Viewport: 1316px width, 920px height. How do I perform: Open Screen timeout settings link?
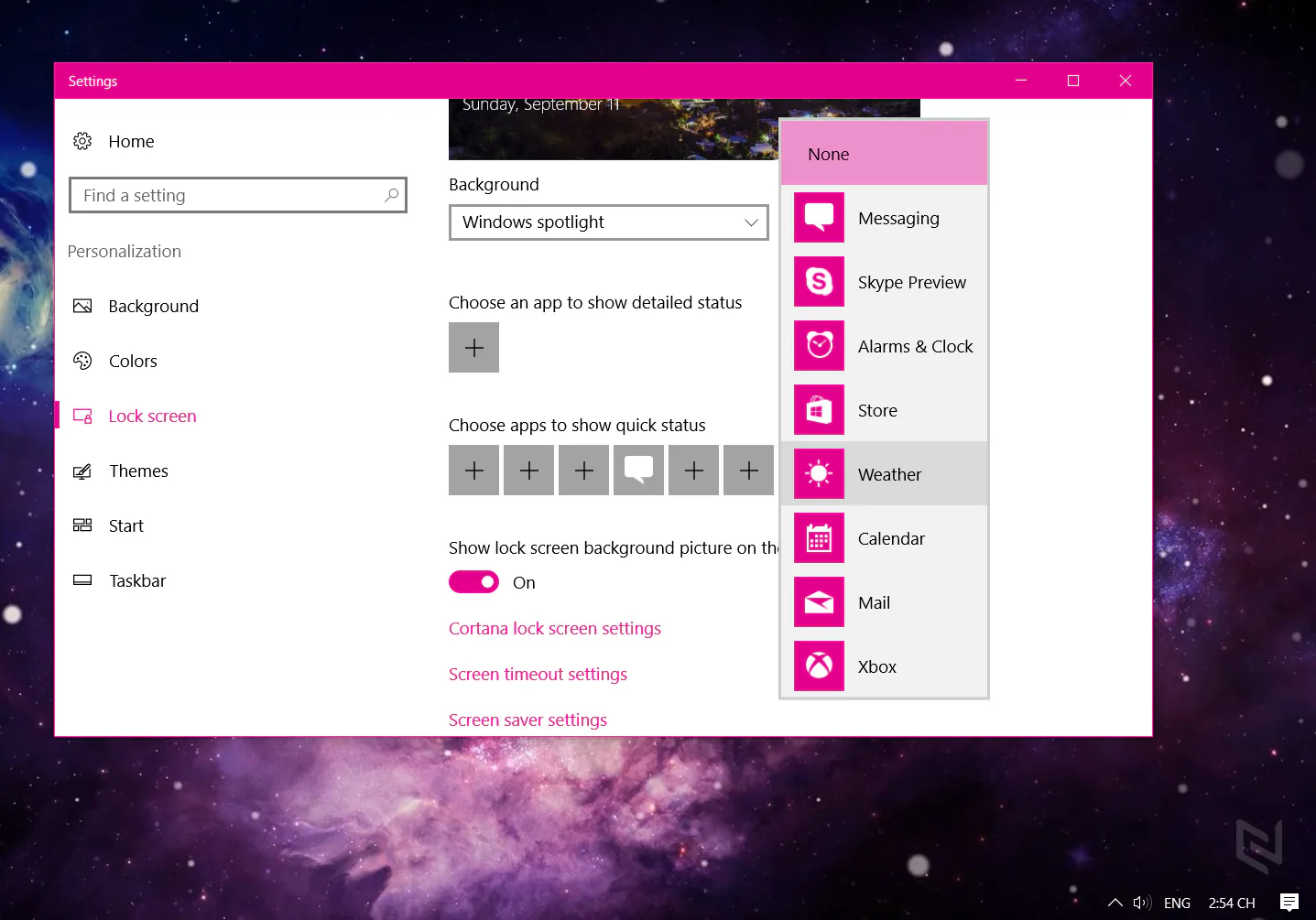point(538,674)
